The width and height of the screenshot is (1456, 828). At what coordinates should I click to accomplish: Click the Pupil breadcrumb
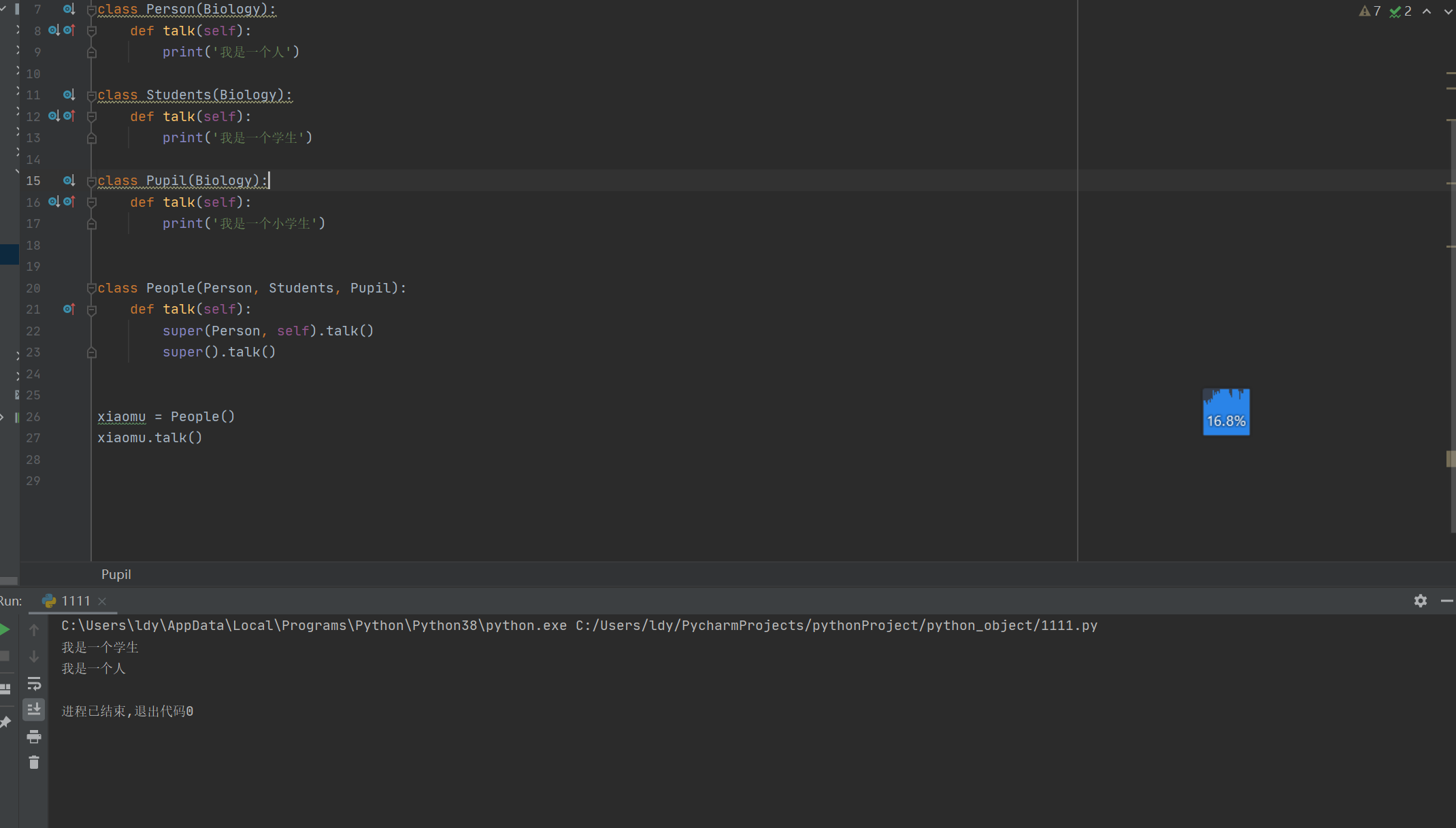pyautogui.click(x=116, y=575)
